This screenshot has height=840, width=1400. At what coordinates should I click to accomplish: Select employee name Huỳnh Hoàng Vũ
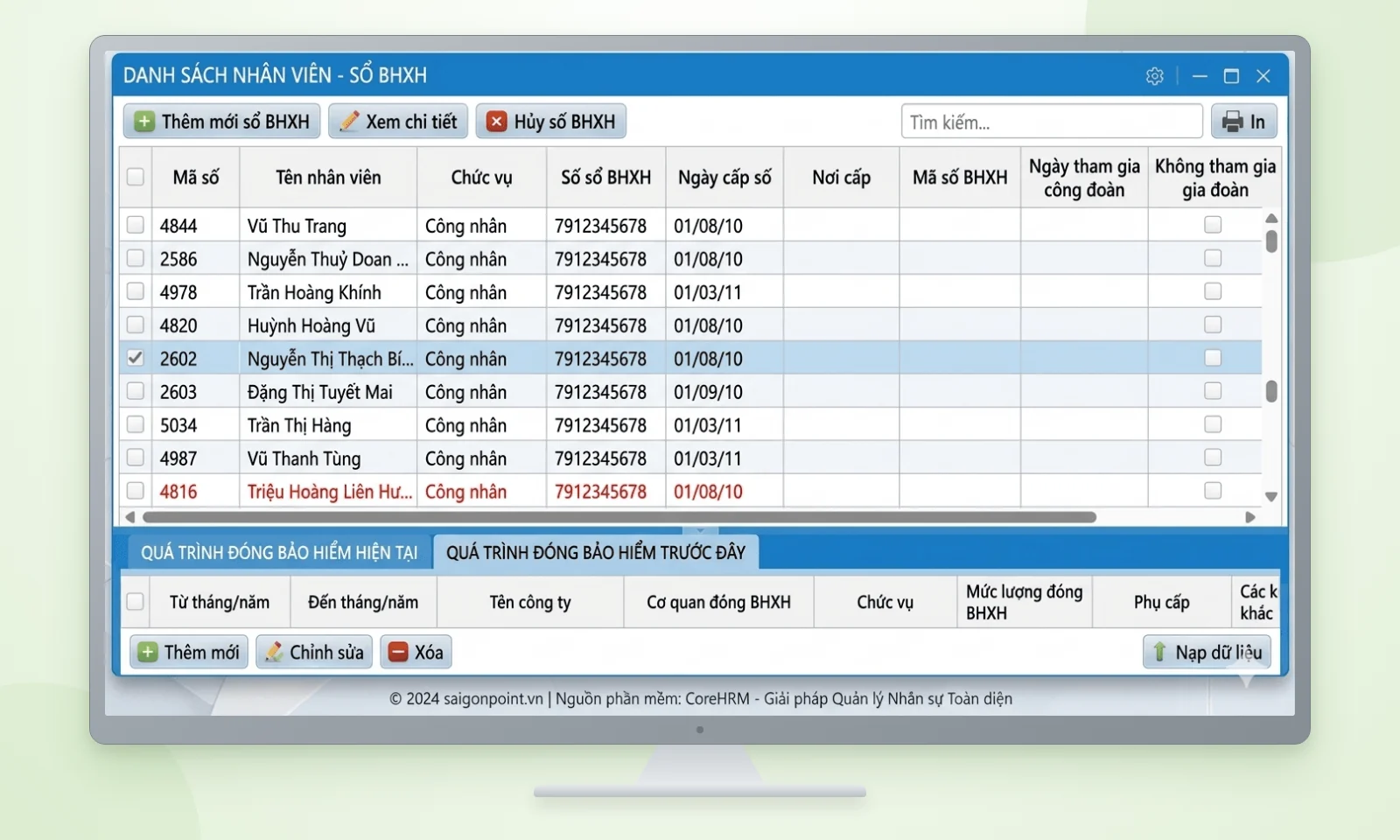coord(311,325)
